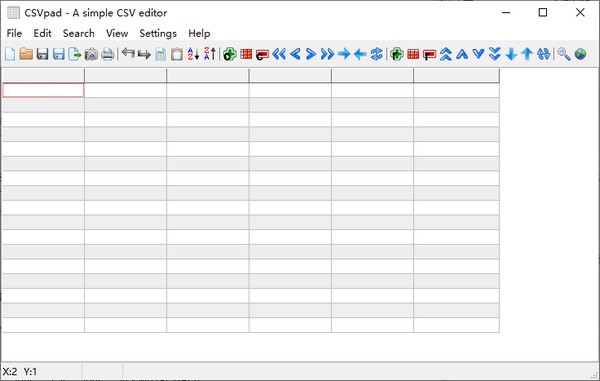
Task: Click the solid right arrow icon
Action: (x=344, y=54)
